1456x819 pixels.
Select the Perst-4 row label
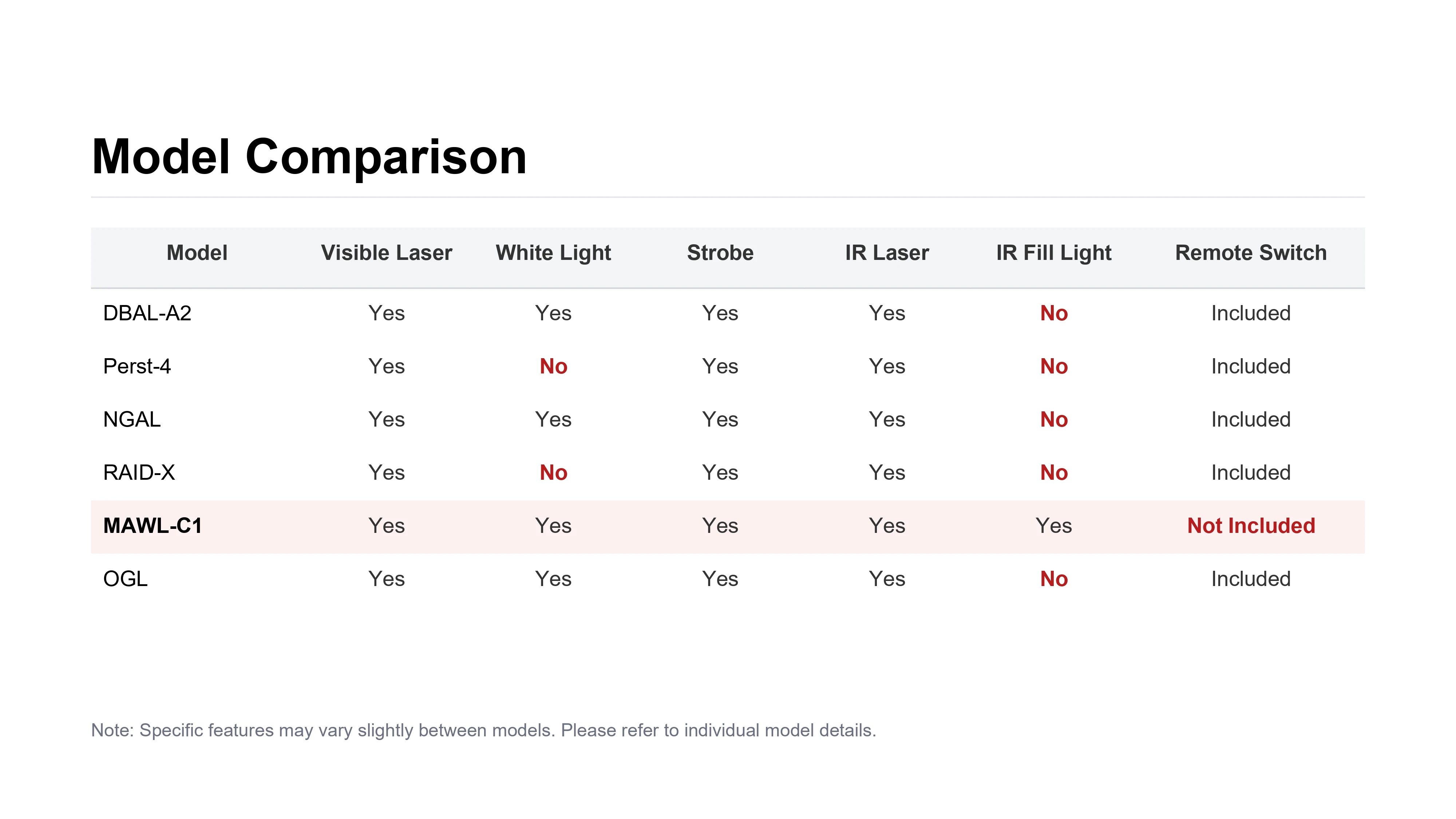click(137, 366)
